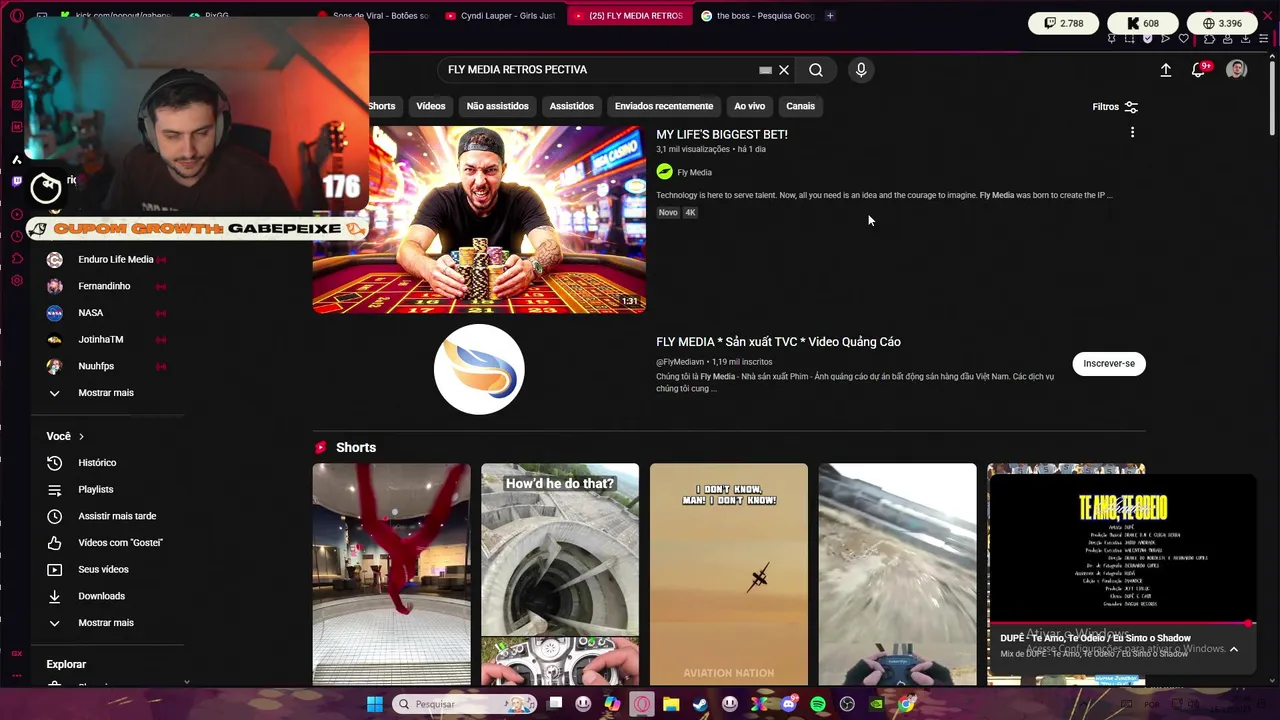Viewport: 1280px width, 720px height.
Task: Subscribe with the Inscrever-se button
Action: [x=1109, y=363]
